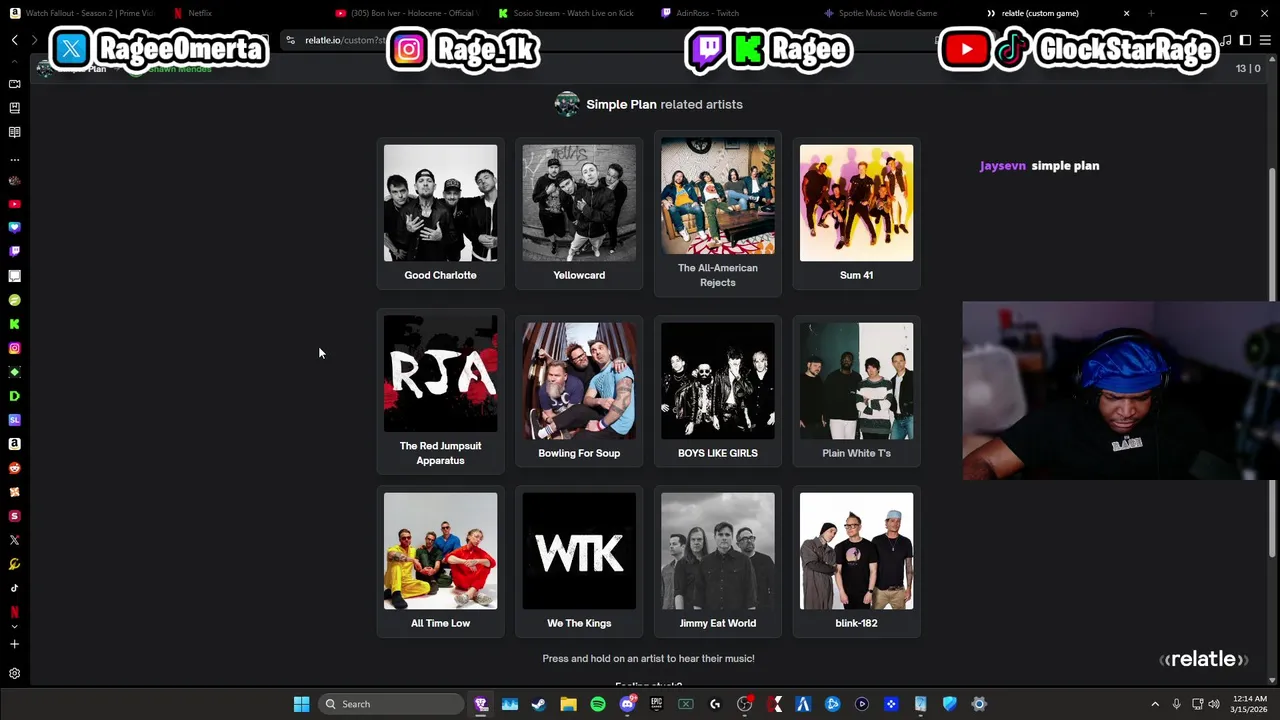Switch to the Netflix browser tab
This screenshot has width=1280, height=720.
[x=240, y=13]
